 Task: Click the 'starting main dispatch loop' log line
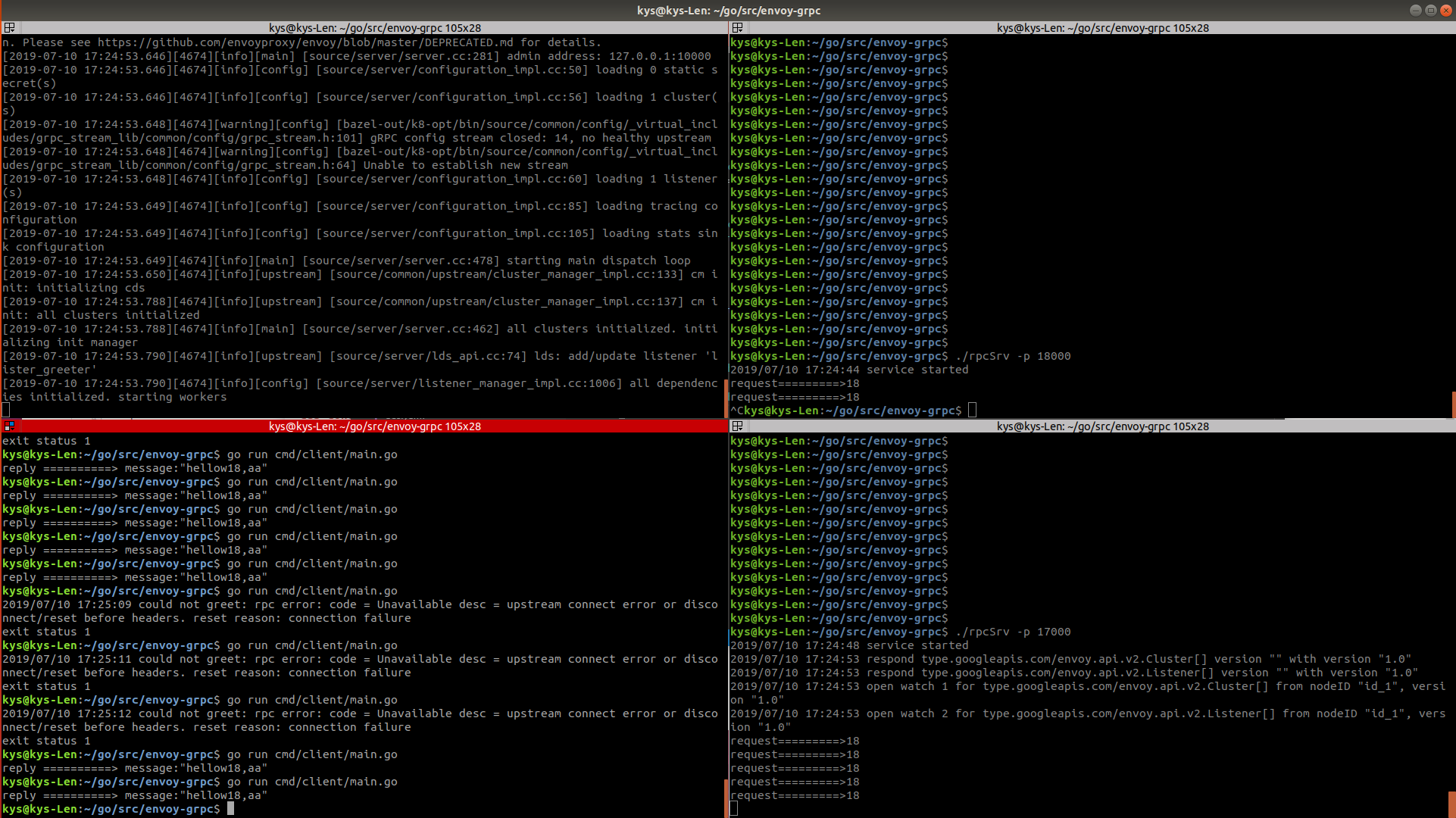point(346,261)
